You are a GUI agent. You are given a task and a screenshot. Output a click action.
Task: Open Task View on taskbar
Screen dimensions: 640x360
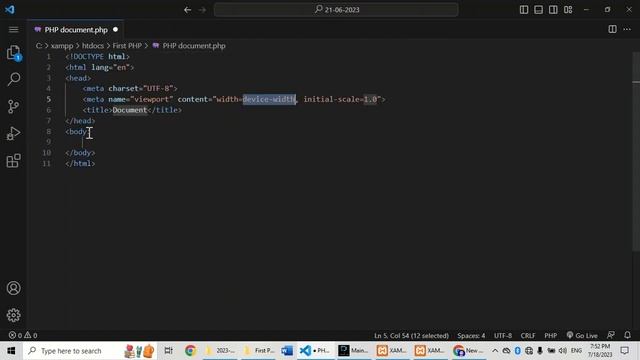click(168, 351)
